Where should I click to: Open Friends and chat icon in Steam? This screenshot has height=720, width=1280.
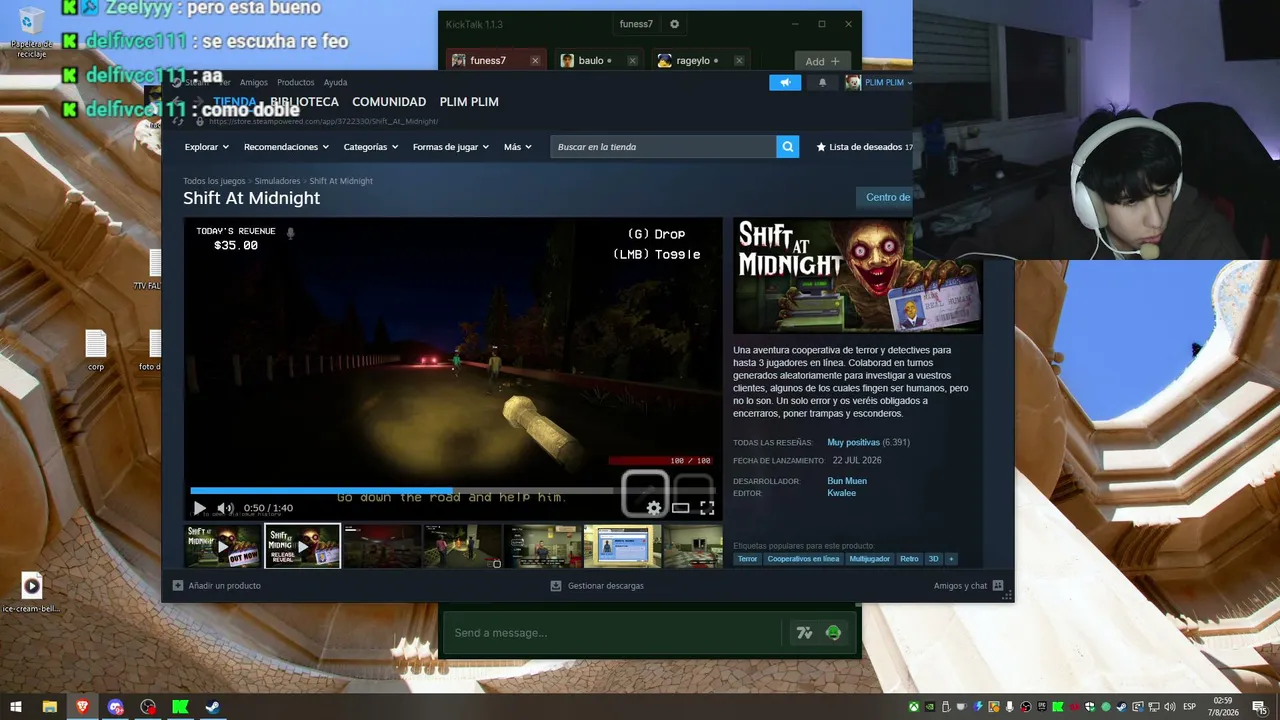(998, 586)
